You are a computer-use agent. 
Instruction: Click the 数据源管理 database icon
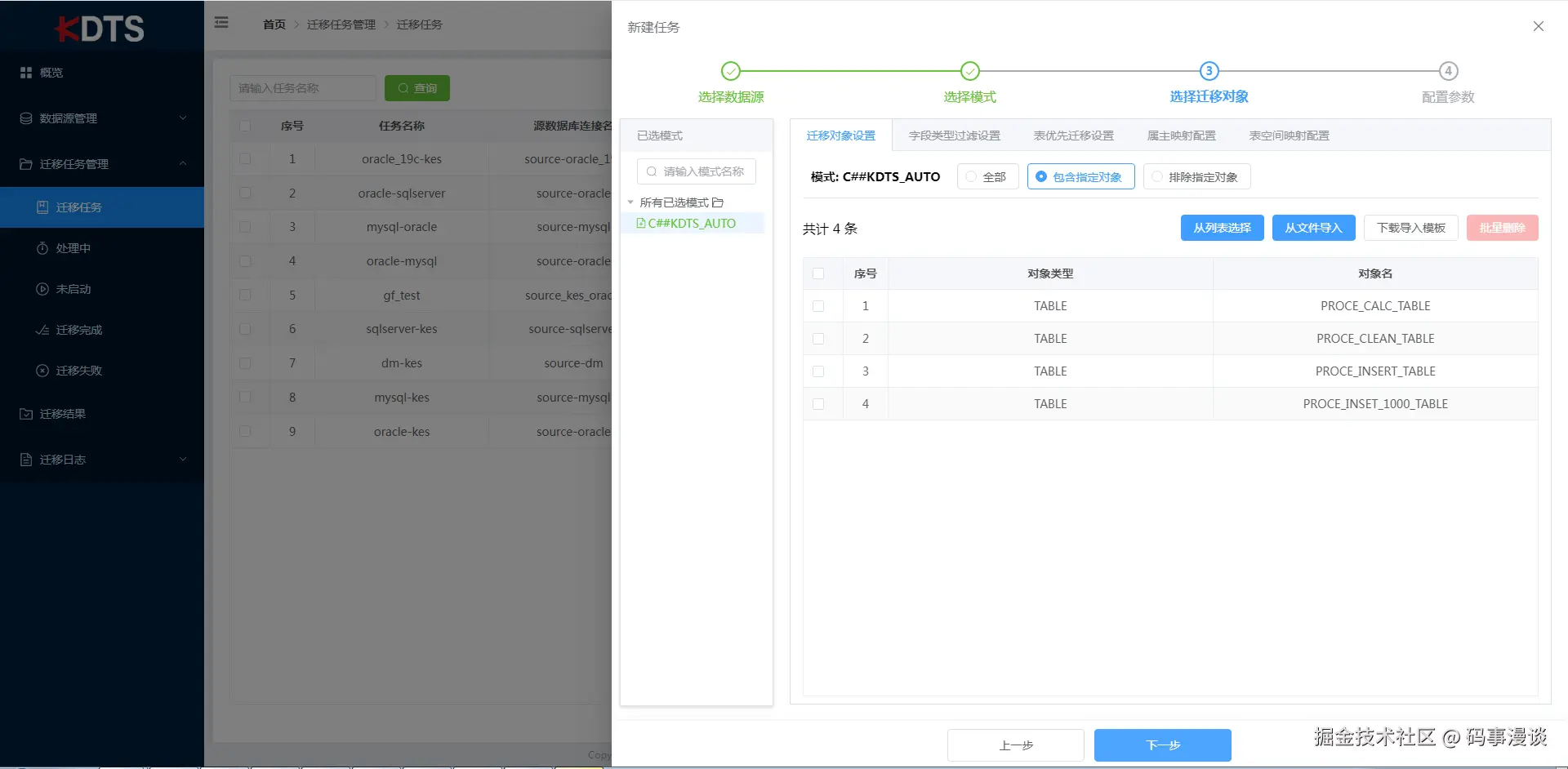click(26, 118)
